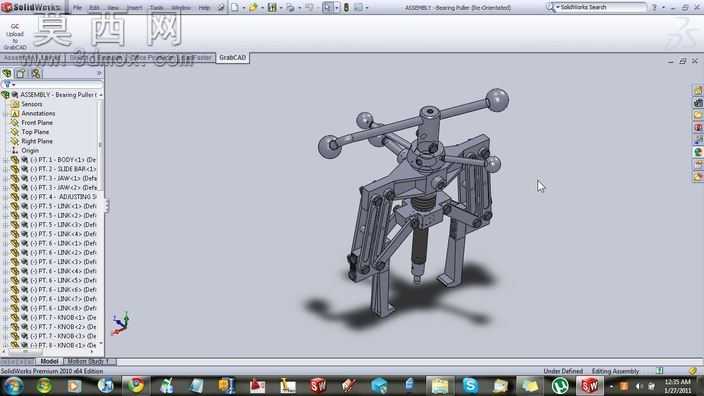The width and height of the screenshot is (704, 396).
Task: Select PT. 5 - LINK<4> component
Action: 63,234
